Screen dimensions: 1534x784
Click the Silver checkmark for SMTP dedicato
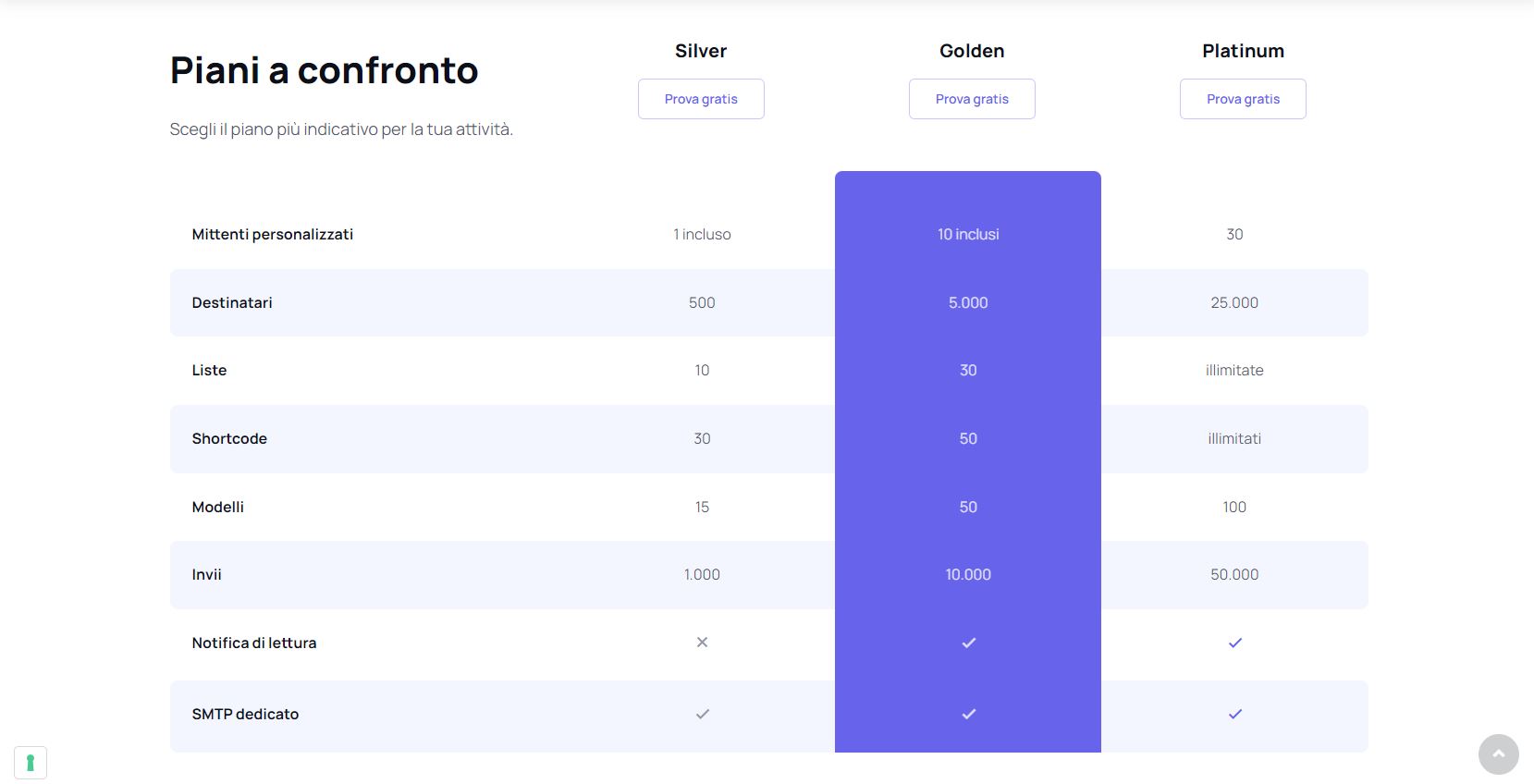point(702,714)
